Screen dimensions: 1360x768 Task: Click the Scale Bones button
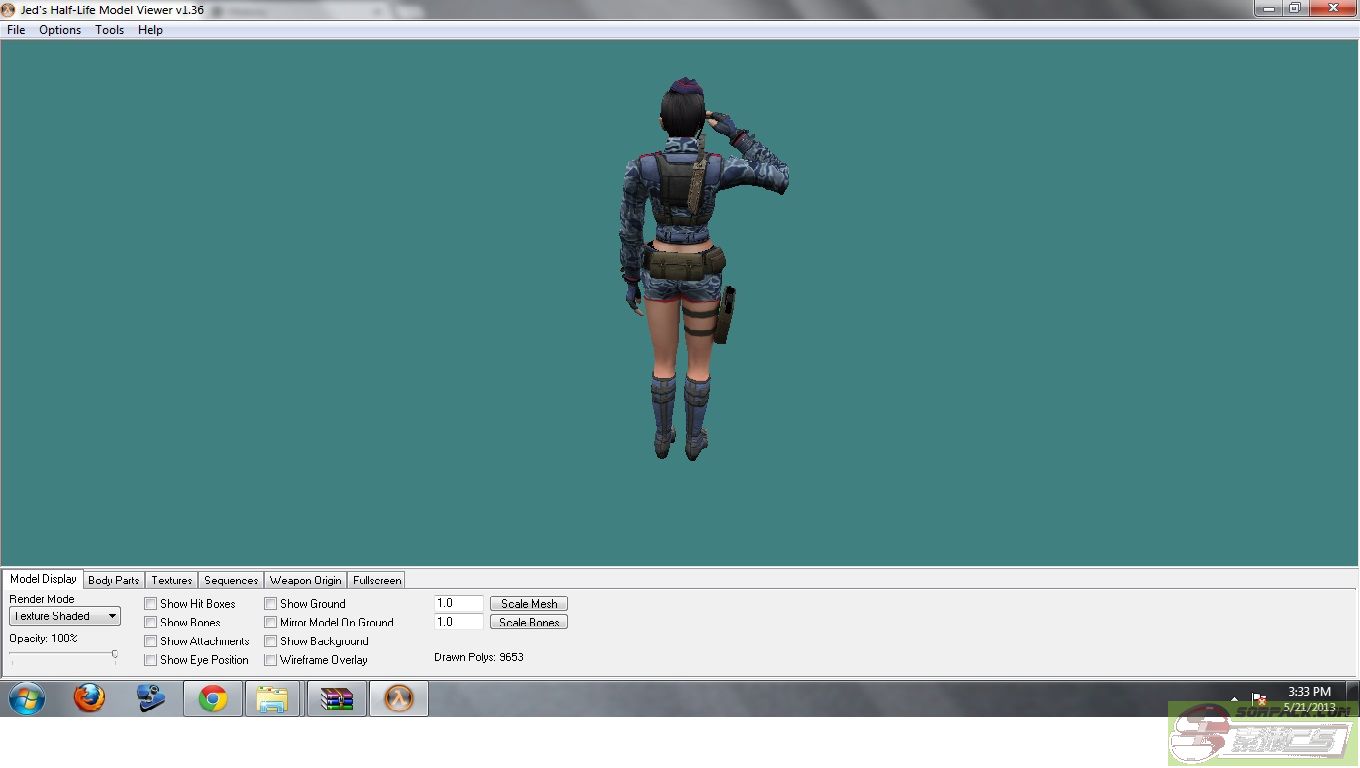click(x=529, y=622)
